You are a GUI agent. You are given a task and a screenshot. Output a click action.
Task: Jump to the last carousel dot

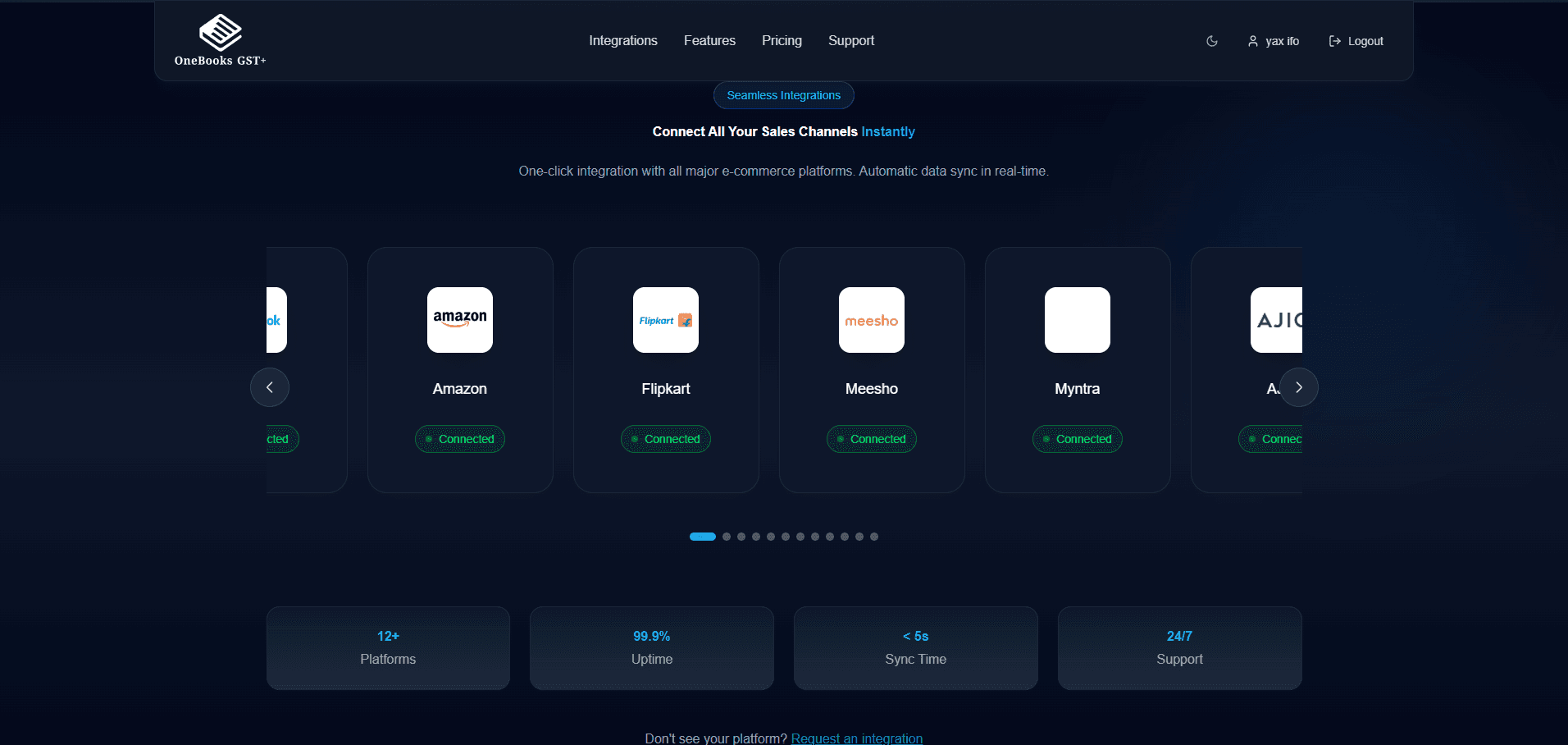pos(874,537)
